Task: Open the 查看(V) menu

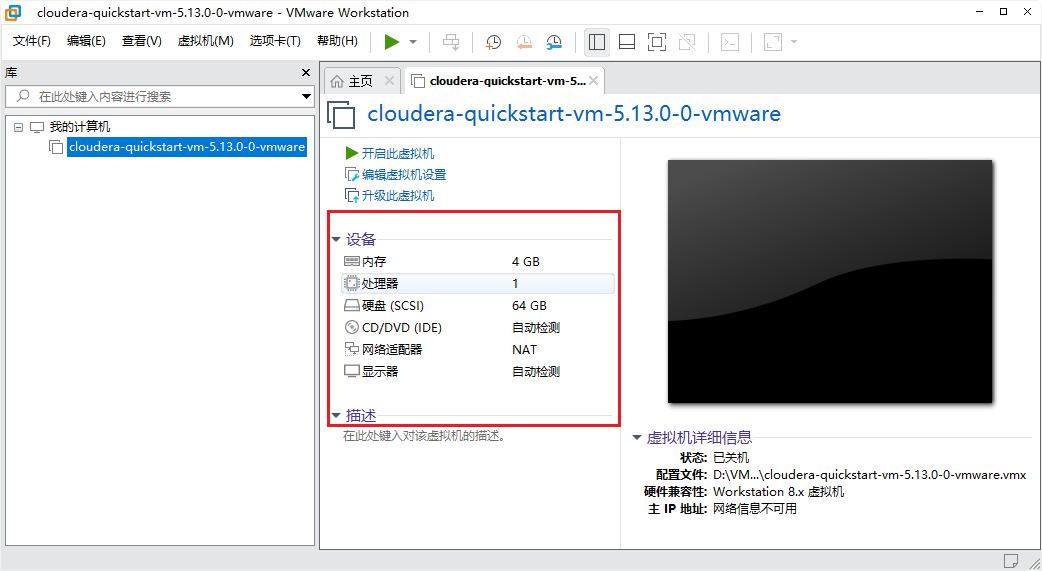Action: (x=142, y=41)
